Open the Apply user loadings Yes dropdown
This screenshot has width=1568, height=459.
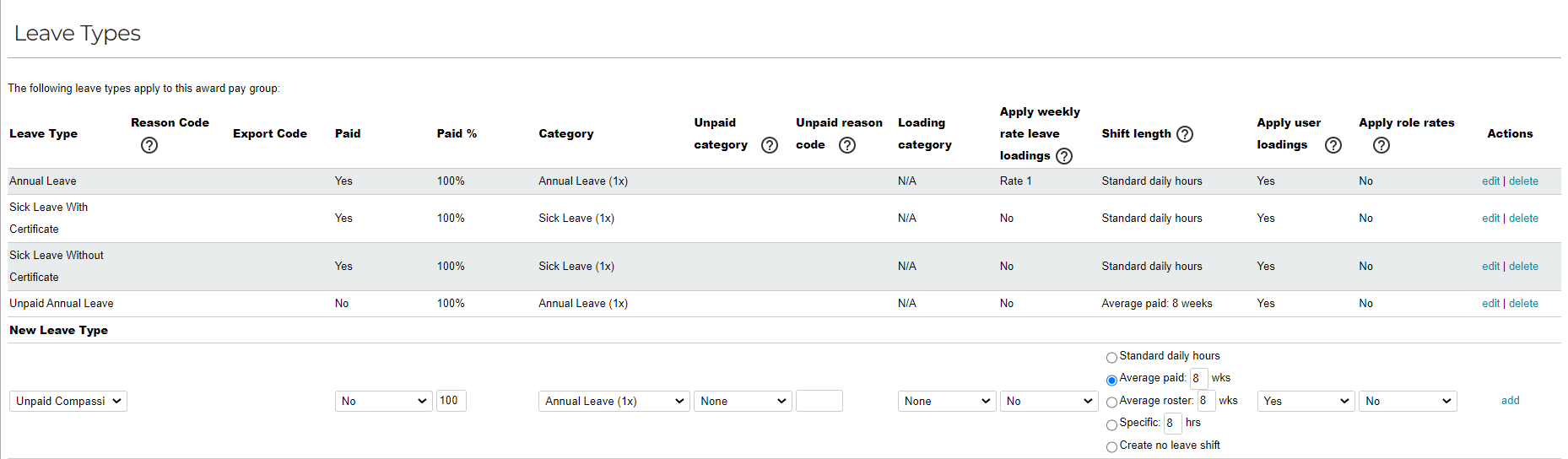click(x=1306, y=401)
